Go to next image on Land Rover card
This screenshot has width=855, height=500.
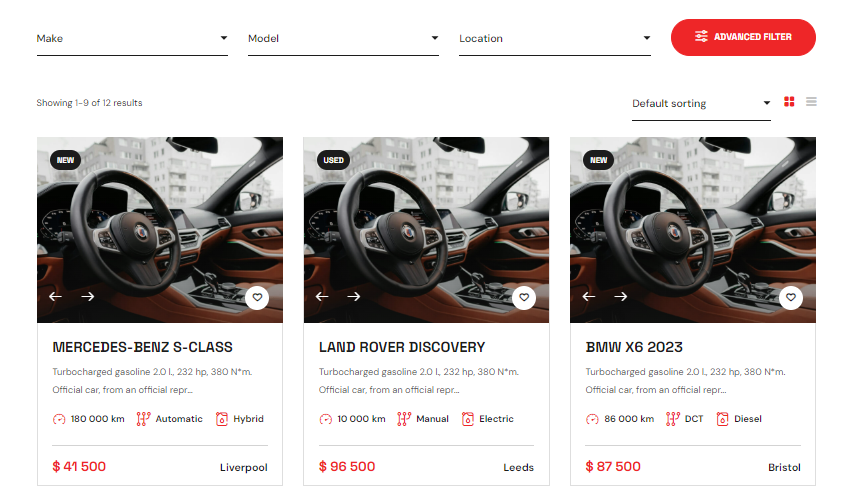coord(354,297)
